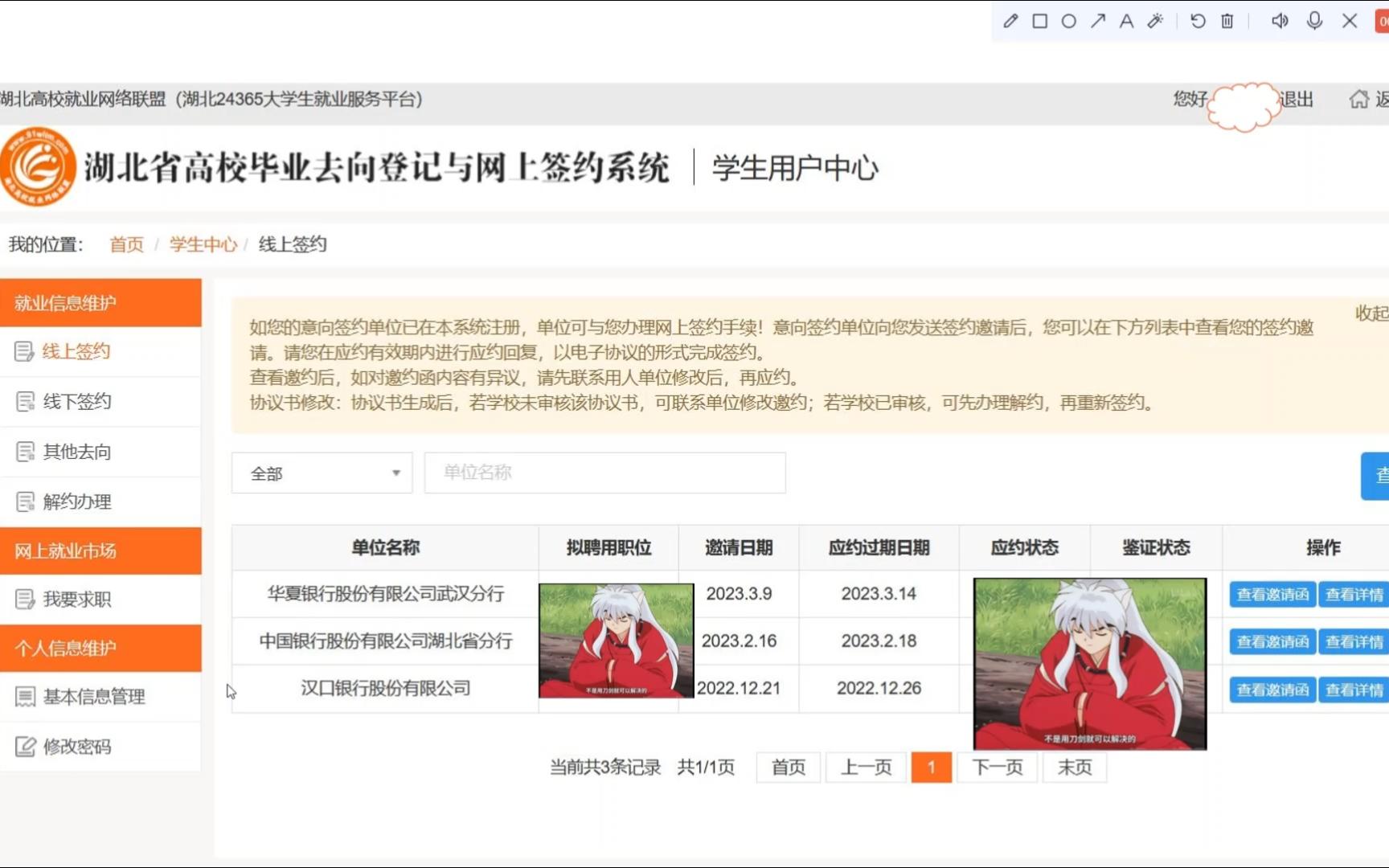Select the text annotation tool
Screen dimensions: 1389x868
1126,21
